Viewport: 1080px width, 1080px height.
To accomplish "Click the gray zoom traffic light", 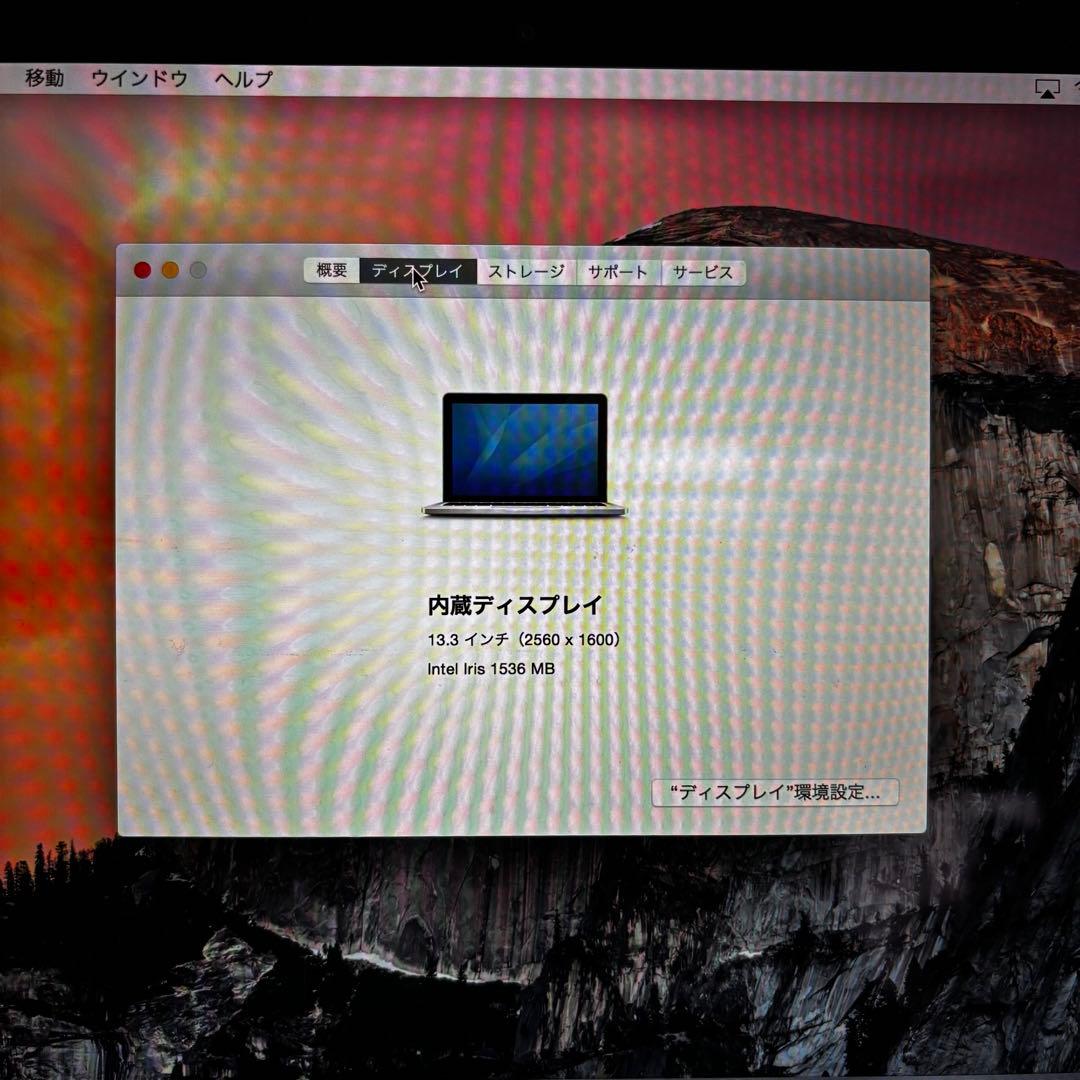I will tap(197, 269).
